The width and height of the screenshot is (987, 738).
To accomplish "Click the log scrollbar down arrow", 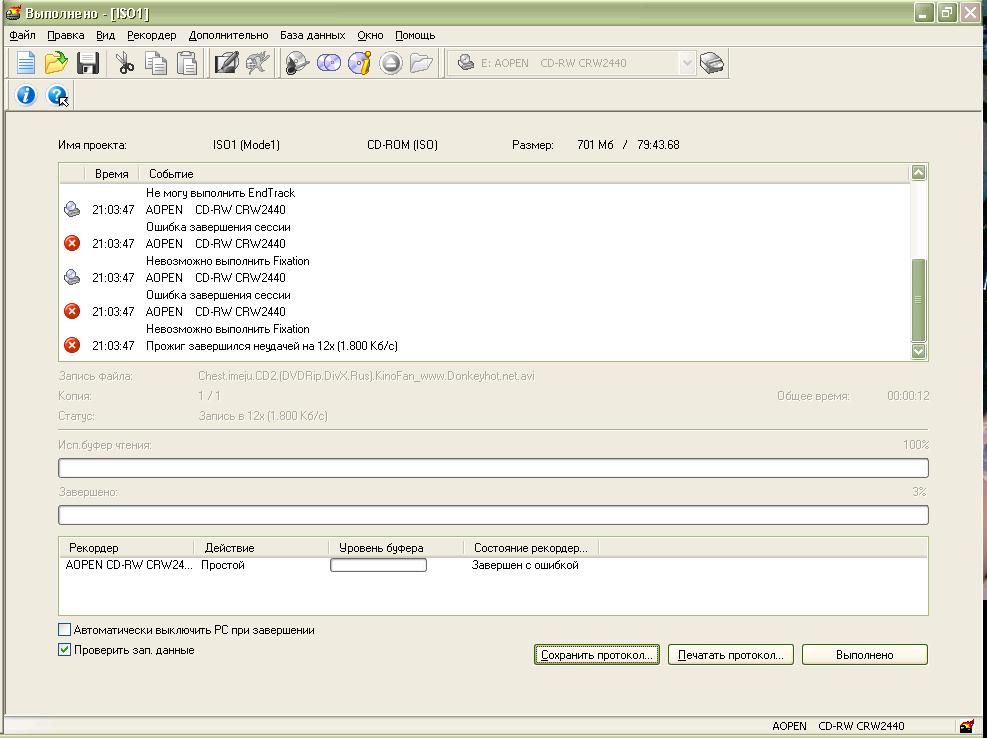I will 918,351.
